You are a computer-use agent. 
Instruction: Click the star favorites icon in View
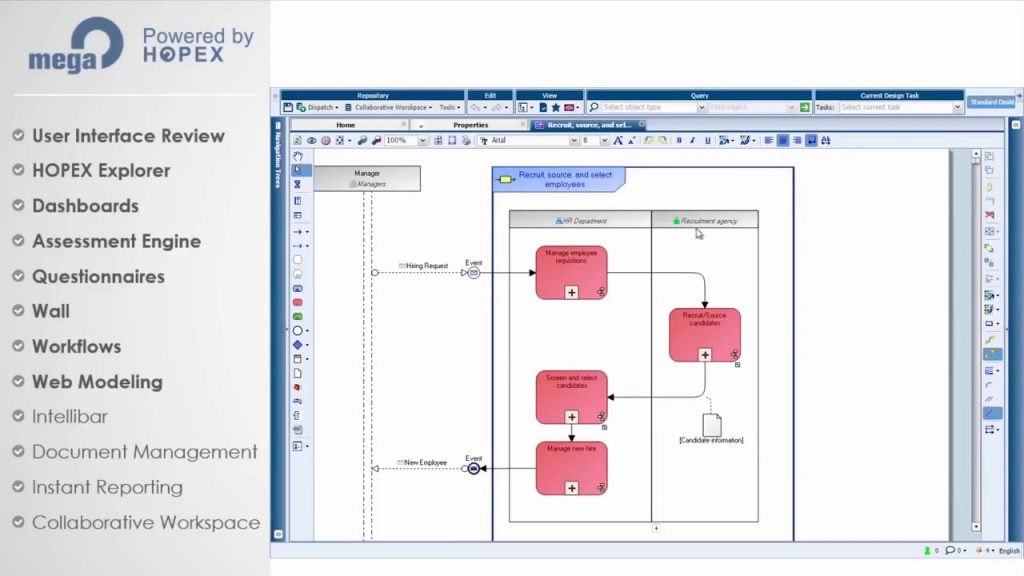point(556,107)
